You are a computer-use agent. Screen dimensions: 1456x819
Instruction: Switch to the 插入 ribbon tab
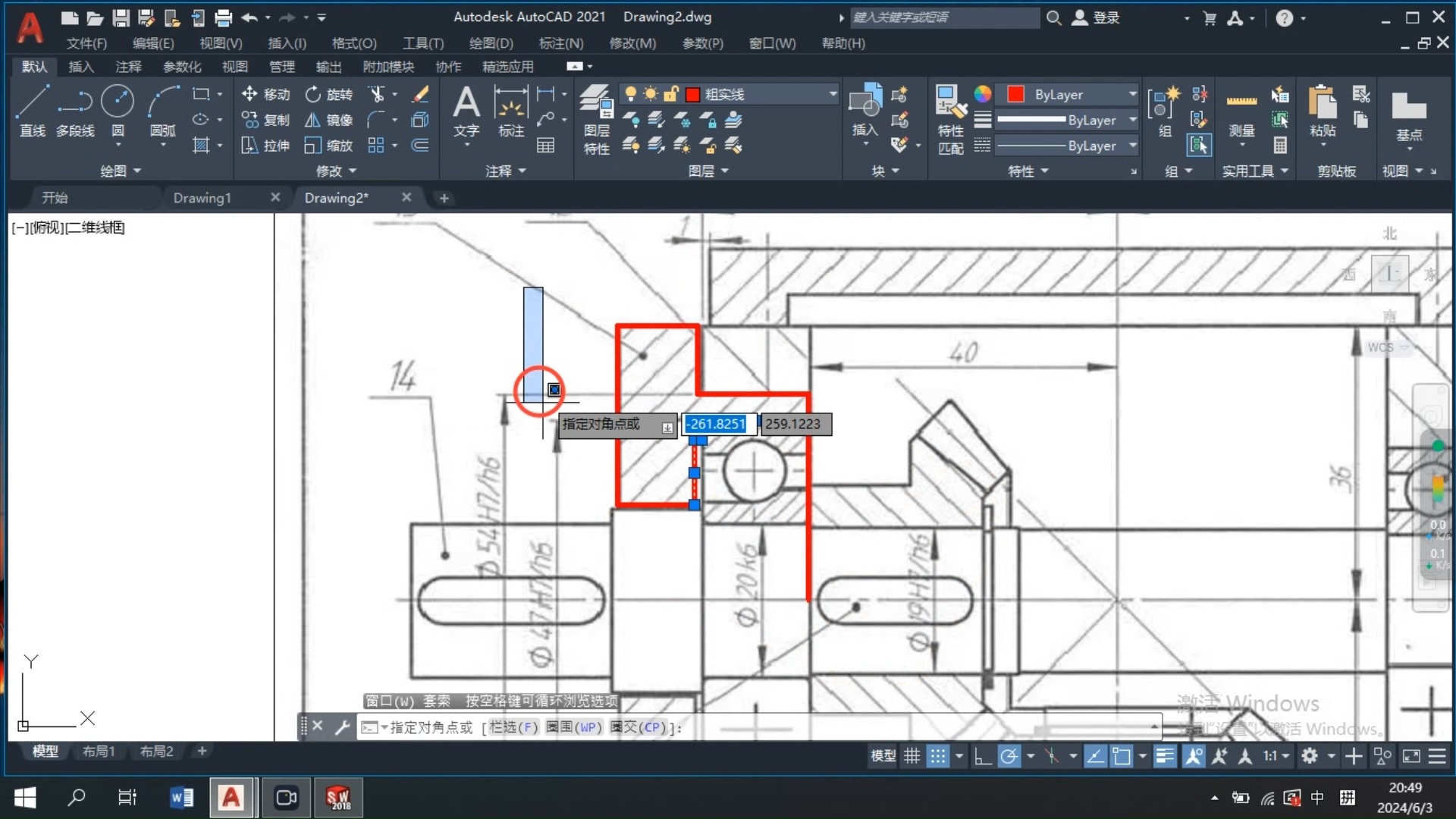pos(81,67)
